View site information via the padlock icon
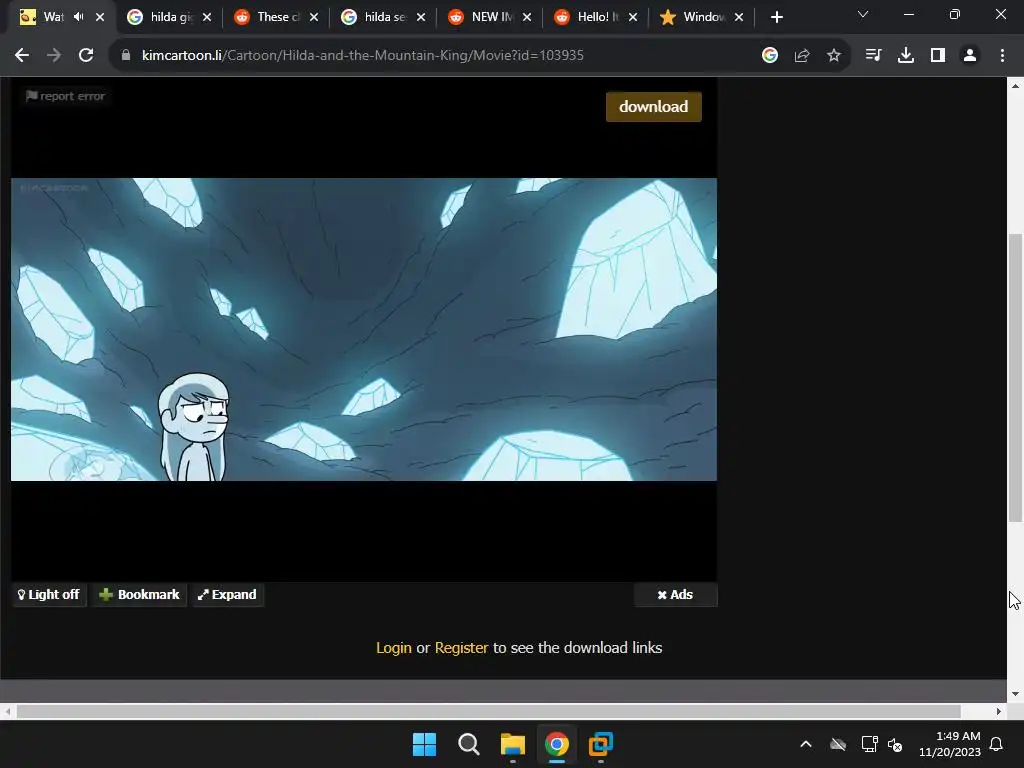 click(126, 56)
